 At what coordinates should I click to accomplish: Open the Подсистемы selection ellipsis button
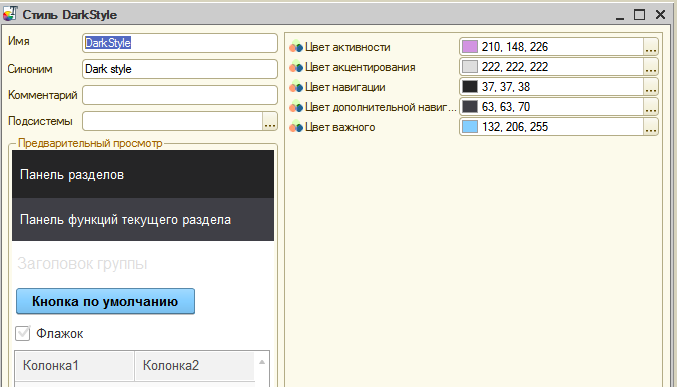click(270, 121)
